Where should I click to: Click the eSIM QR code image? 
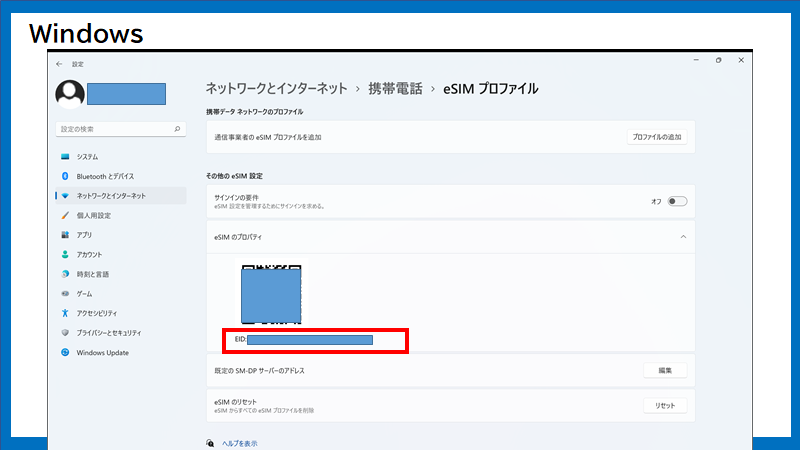click(x=271, y=294)
